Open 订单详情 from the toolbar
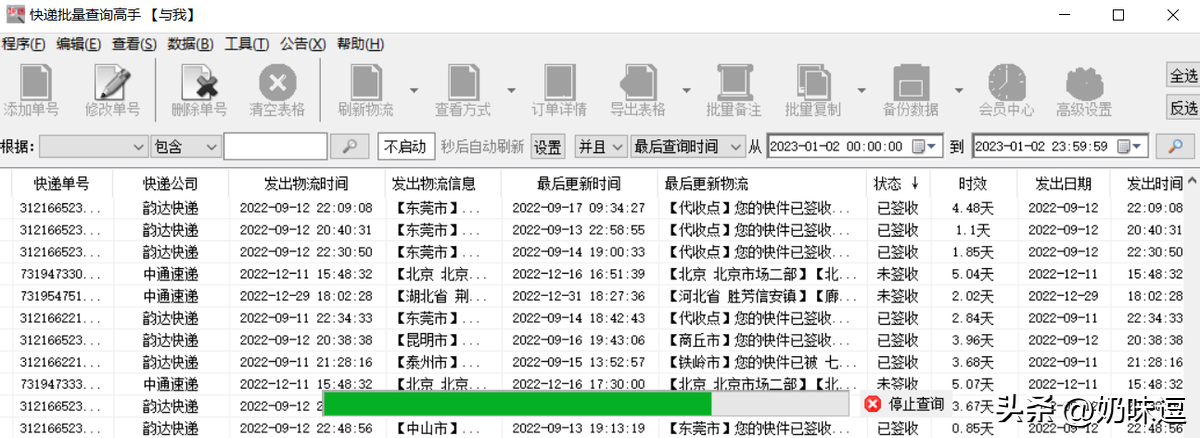The width and height of the screenshot is (1200, 438). click(x=559, y=92)
